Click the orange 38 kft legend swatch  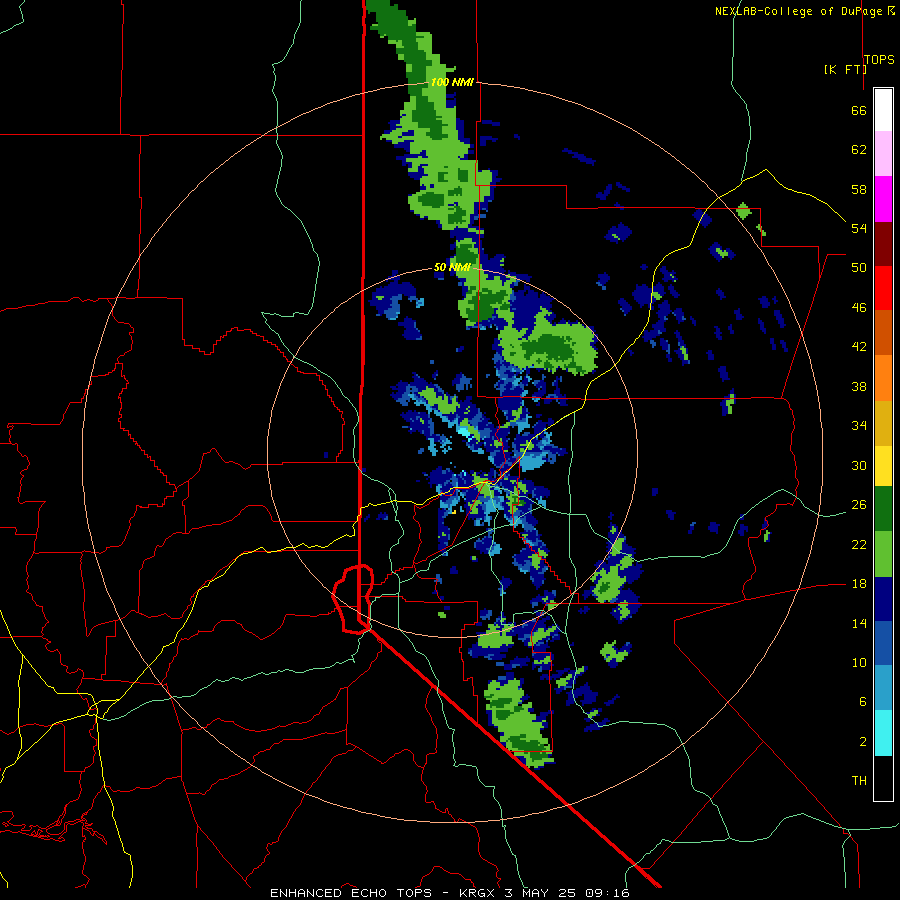coord(883,378)
